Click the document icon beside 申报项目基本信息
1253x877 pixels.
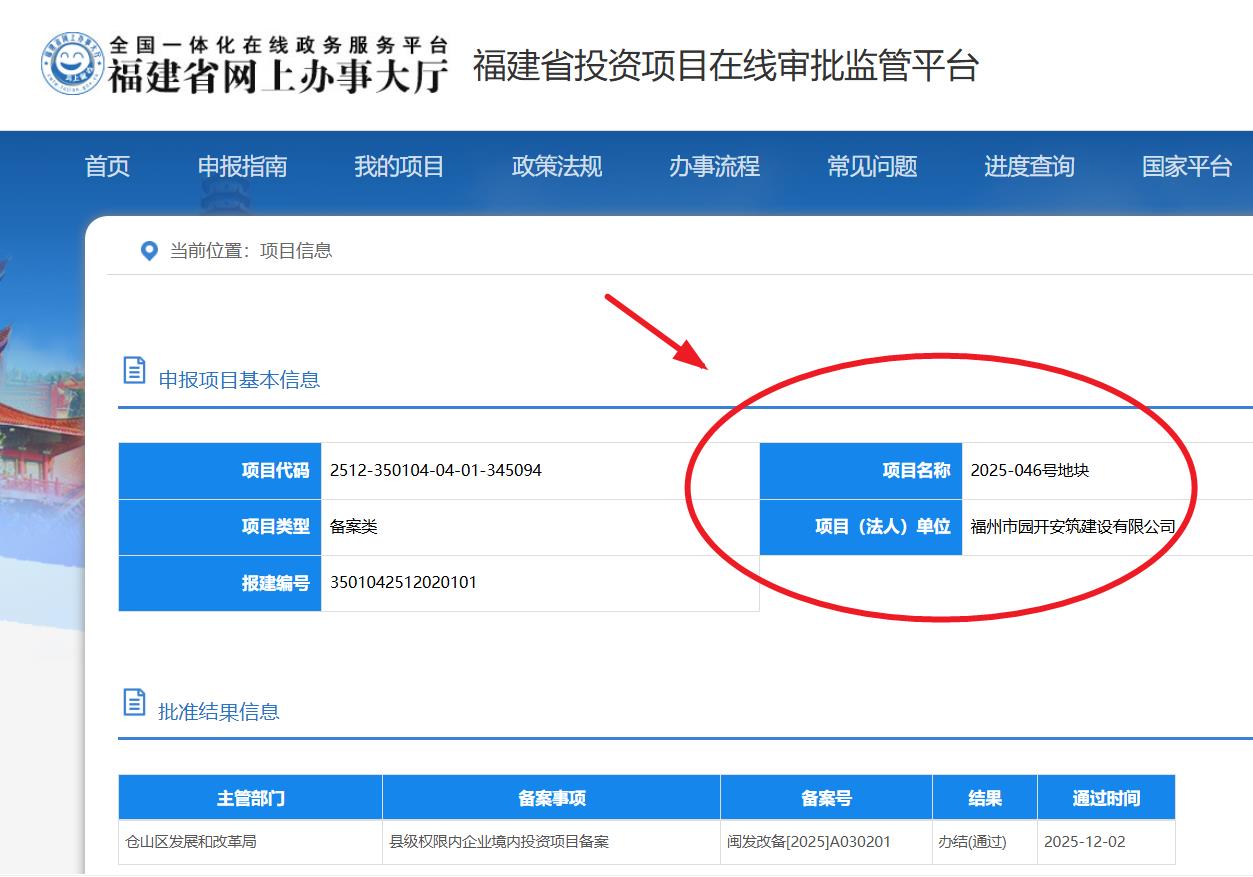coord(134,370)
